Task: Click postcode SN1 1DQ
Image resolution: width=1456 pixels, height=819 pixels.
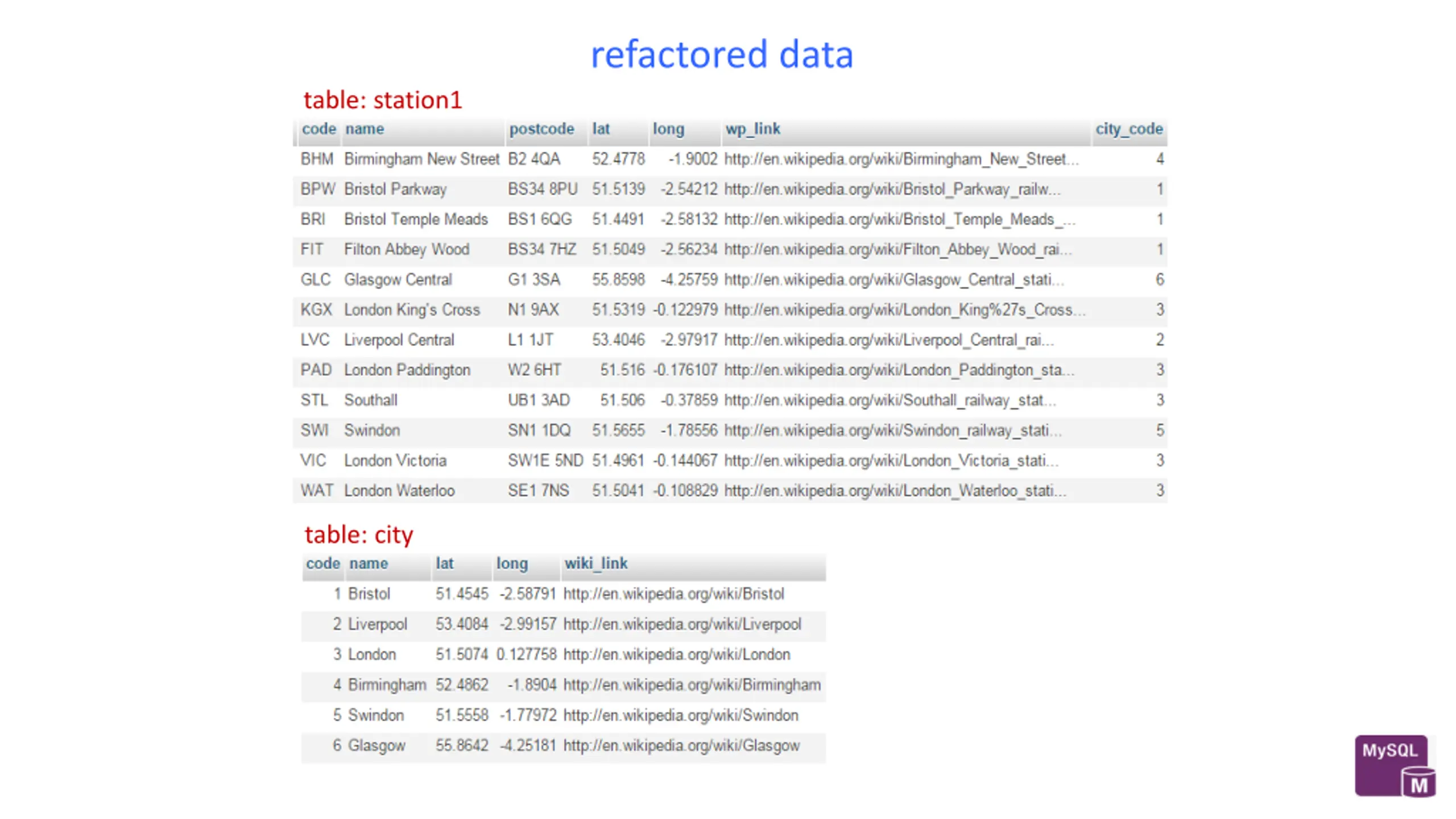Action: 539,430
